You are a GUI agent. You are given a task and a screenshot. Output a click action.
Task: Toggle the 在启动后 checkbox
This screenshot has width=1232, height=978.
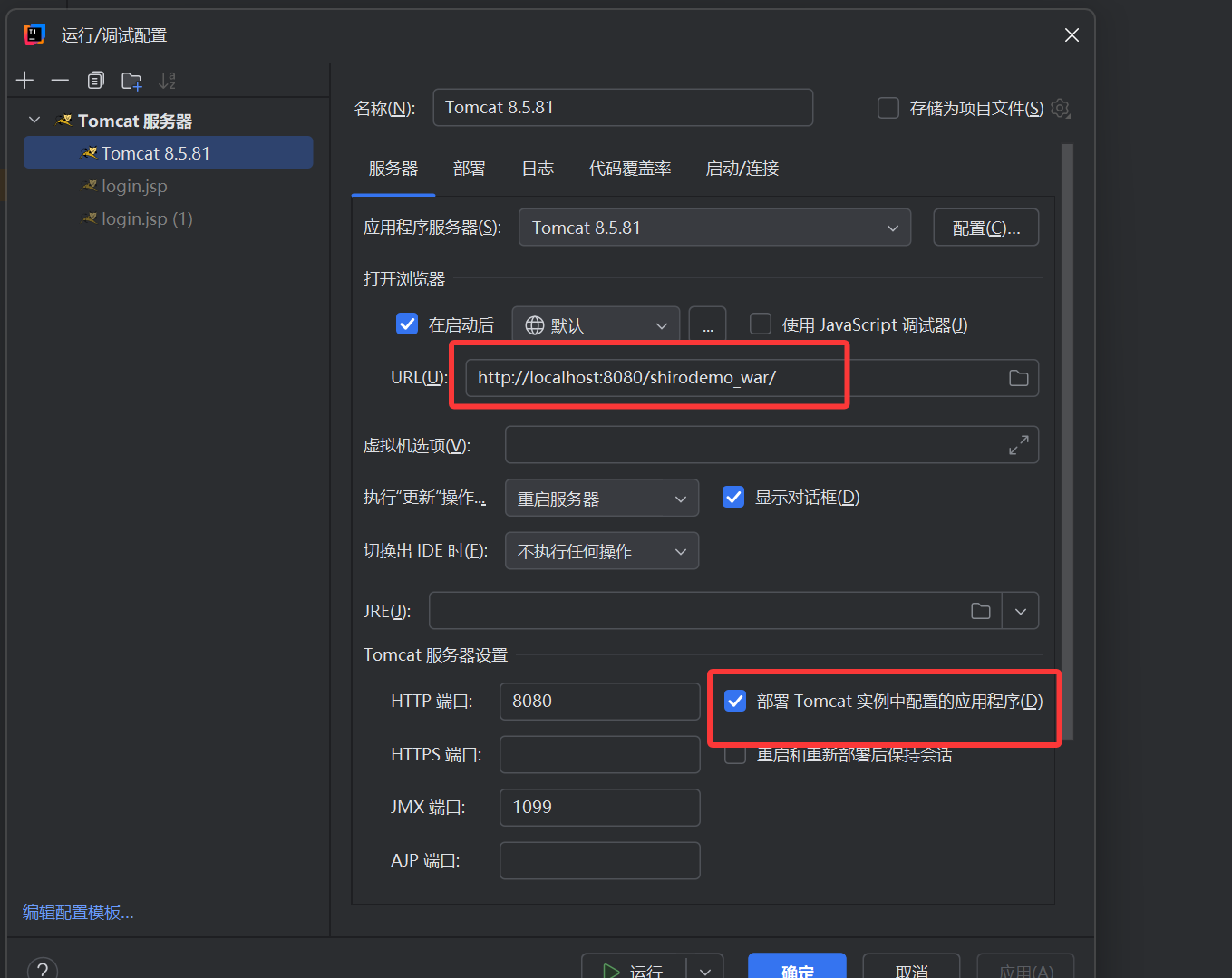(407, 324)
